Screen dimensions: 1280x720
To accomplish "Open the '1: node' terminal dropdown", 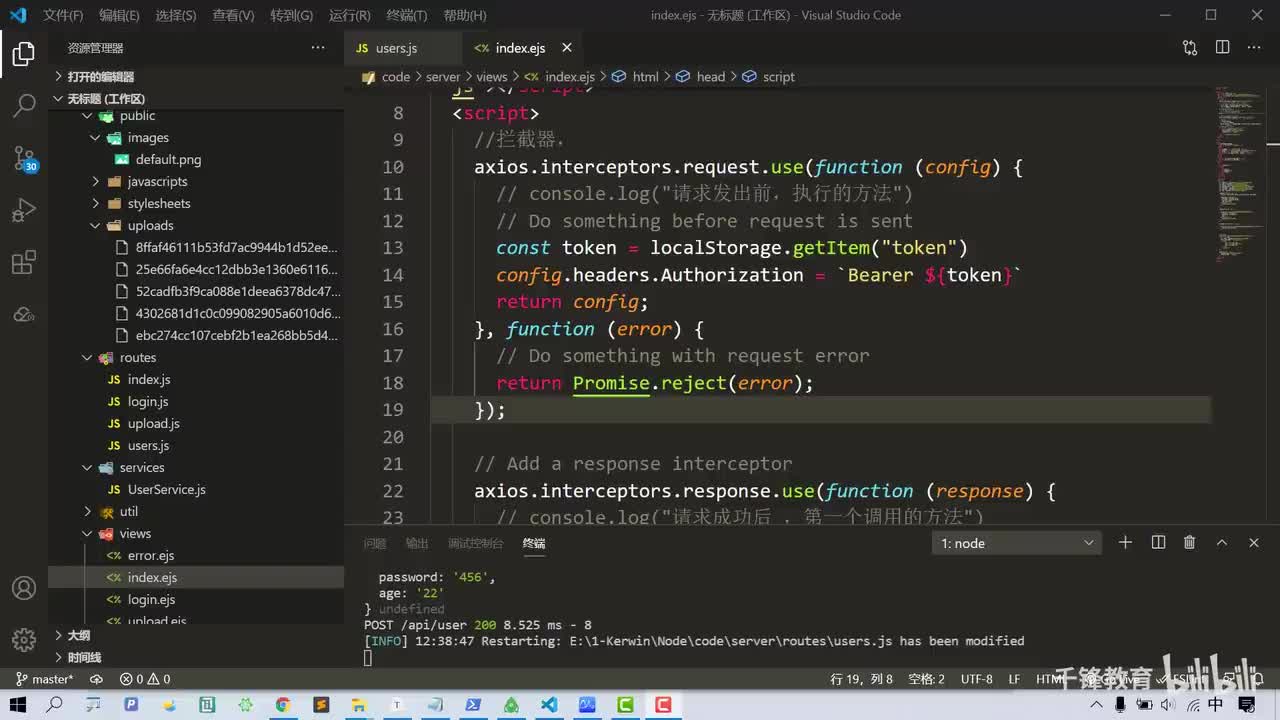I will coord(1017,543).
